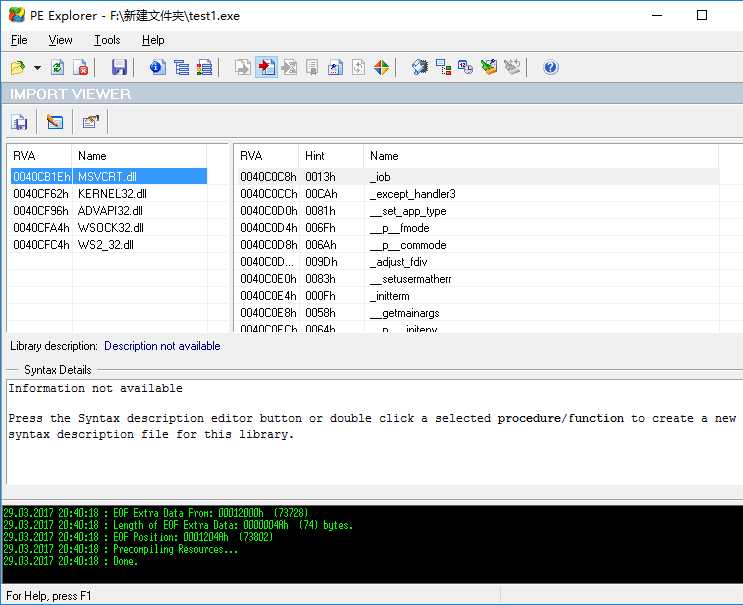Image resolution: width=743 pixels, height=605 pixels.
Task: Reload the file with the green arrows icon
Action: (x=58, y=67)
